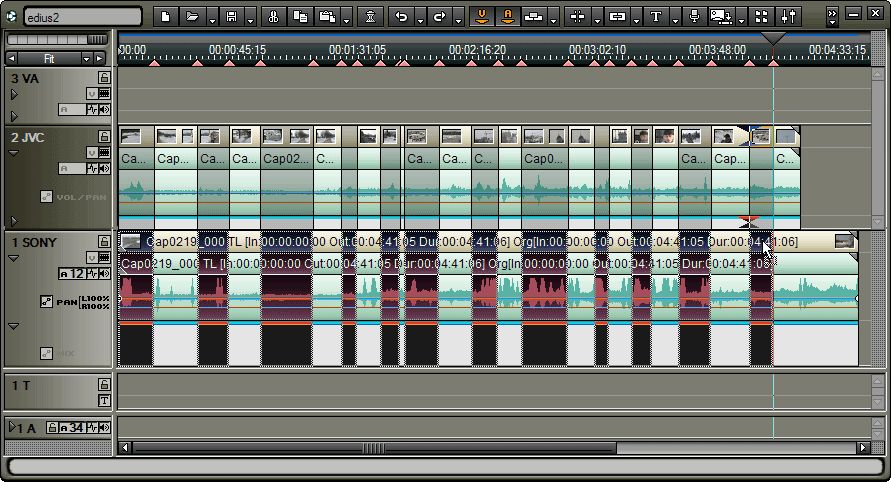Show more toolbar buttons with the double-arrow
The width and height of the screenshot is (891, 482).
click(x=832, y=16)
